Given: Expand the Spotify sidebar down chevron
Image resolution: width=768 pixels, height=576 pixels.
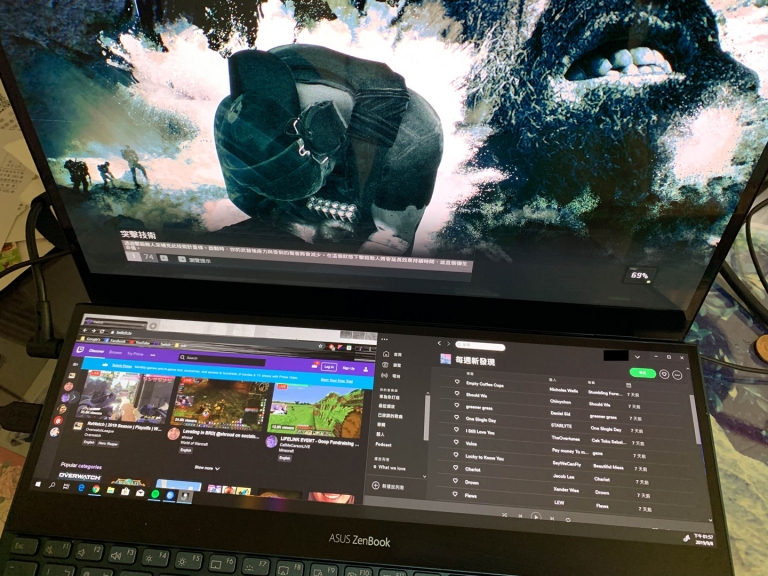Looking at the screenshot, I should point(424,477).
